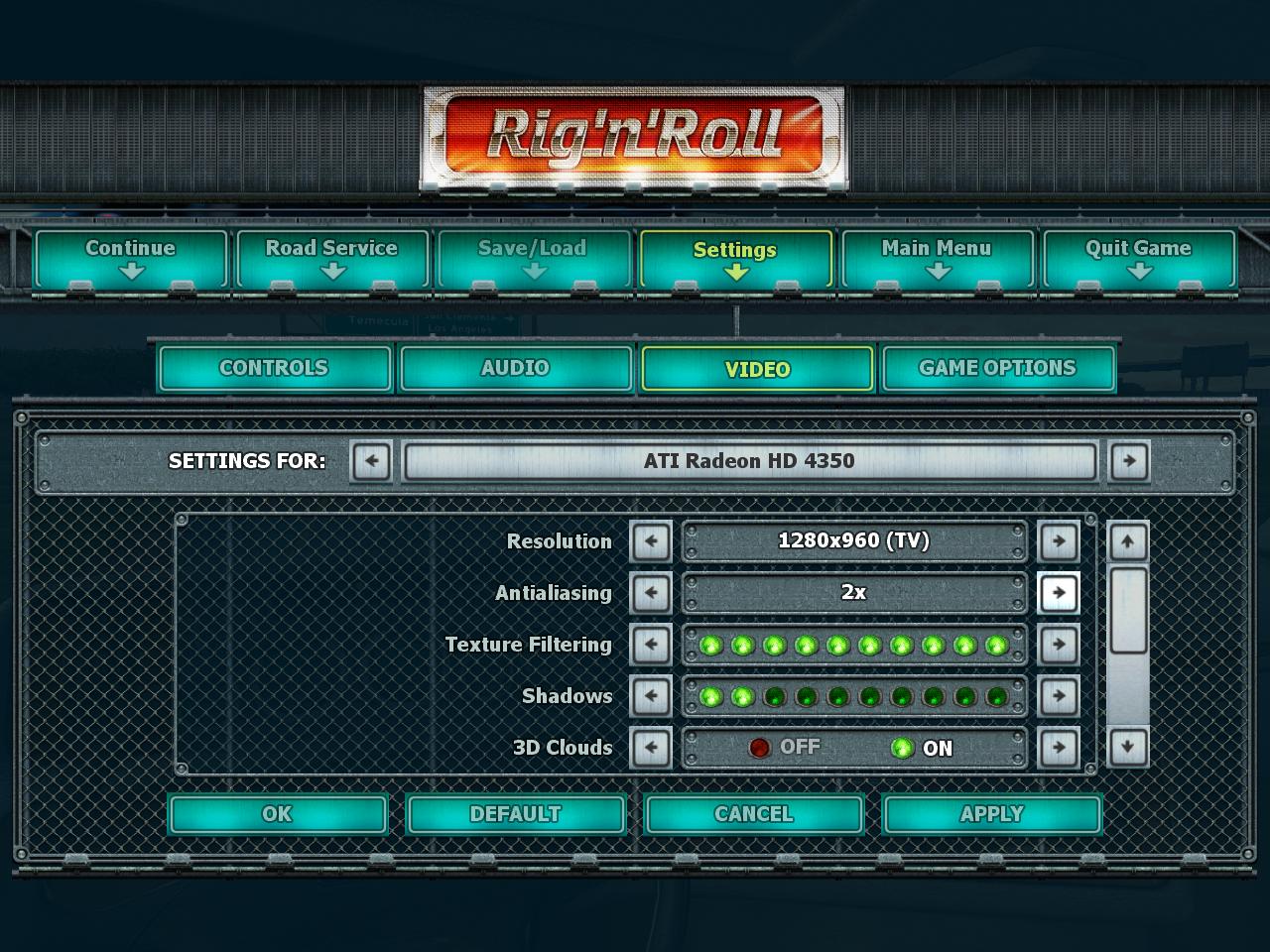The height and width of the screenshot is (952, 1270).
Task: Increase Shadows using the right arrow
Action: click(1059, 696)
